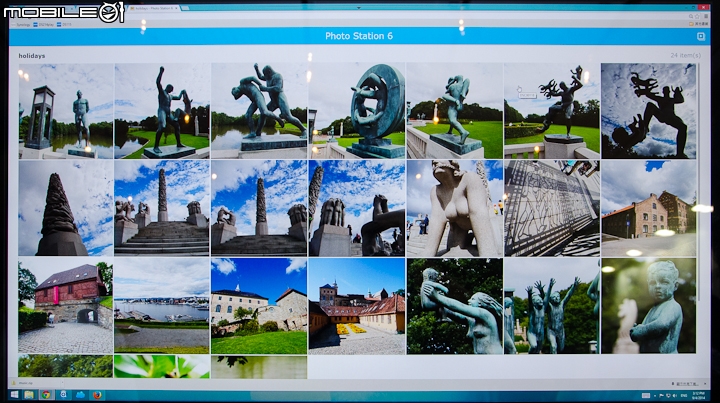Open a new browser tab
Viewport: 720px width, 403px height.
186,8
